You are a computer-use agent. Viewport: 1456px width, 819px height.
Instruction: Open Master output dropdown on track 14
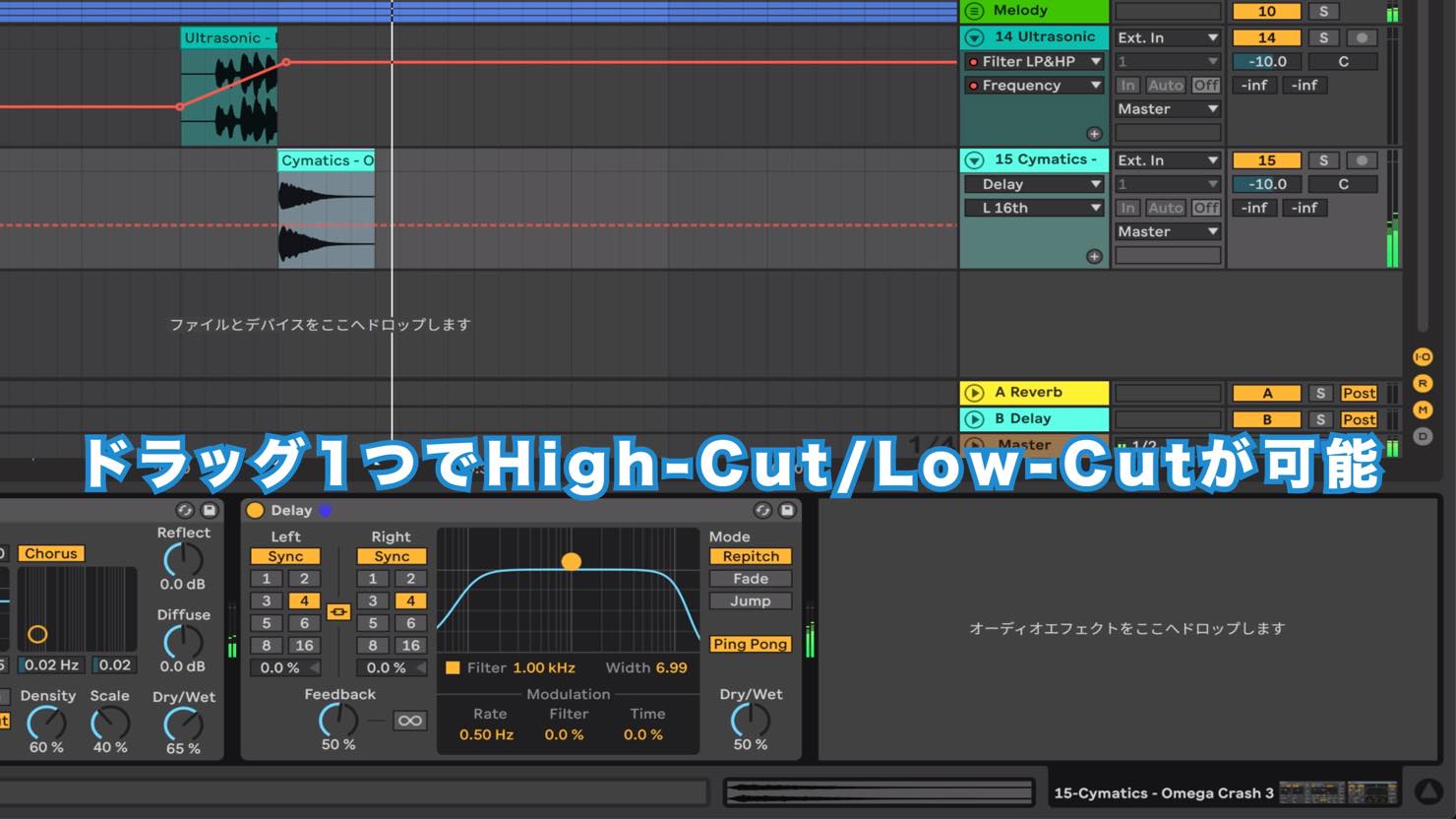pyautogui.click(x=1168, y=109)
